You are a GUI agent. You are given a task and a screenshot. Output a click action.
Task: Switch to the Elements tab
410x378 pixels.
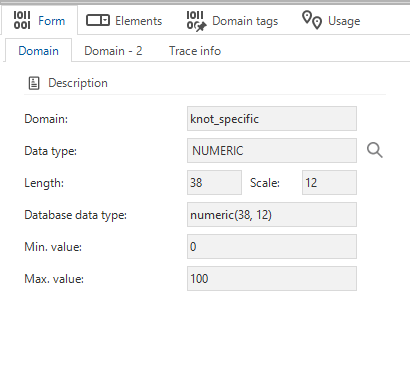click(124, 21)
